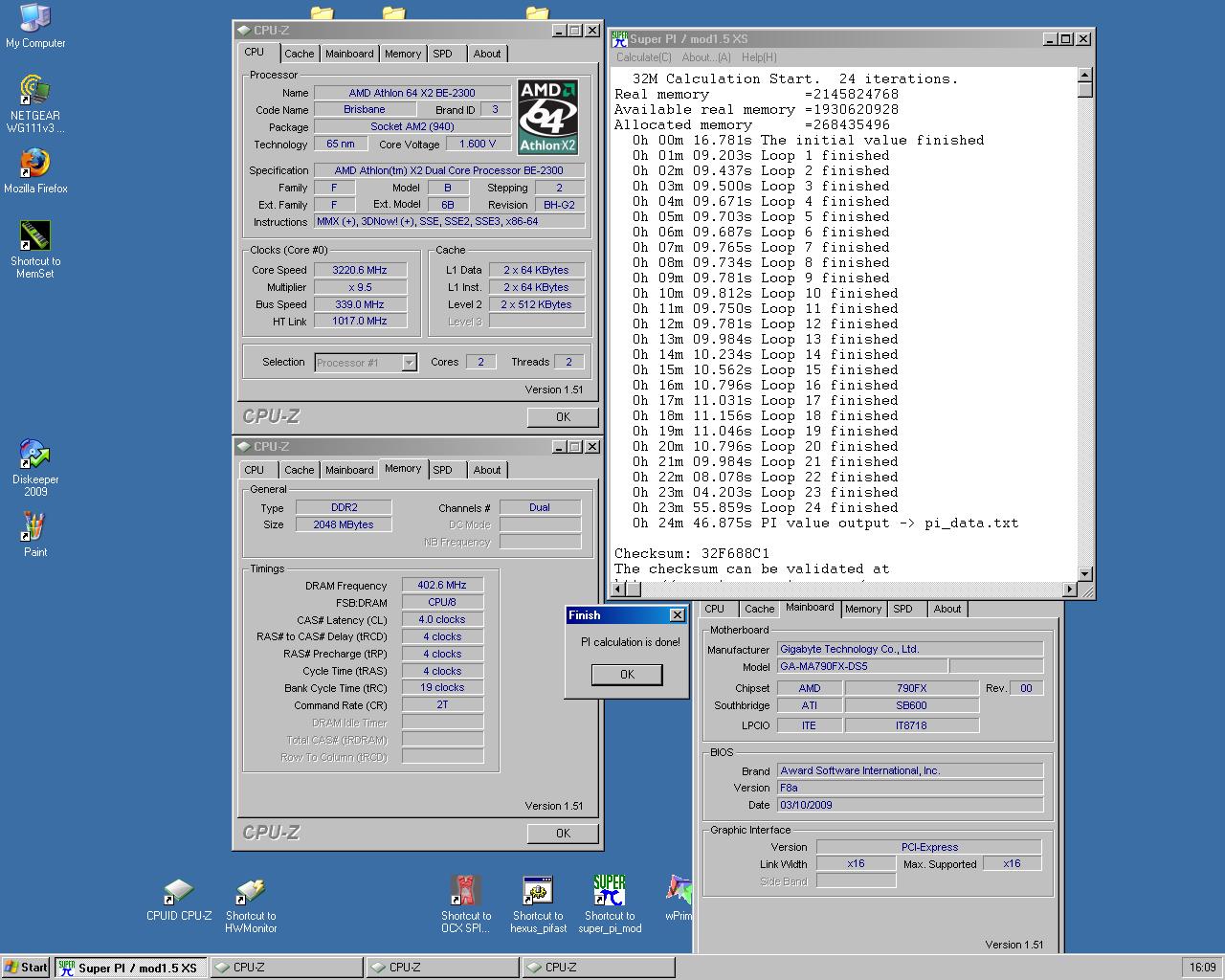The width and height of the screenshot is (1225, 980).
Task: Open Mainboard tab in top CPU-Z window
Action: tap(349, 54)
